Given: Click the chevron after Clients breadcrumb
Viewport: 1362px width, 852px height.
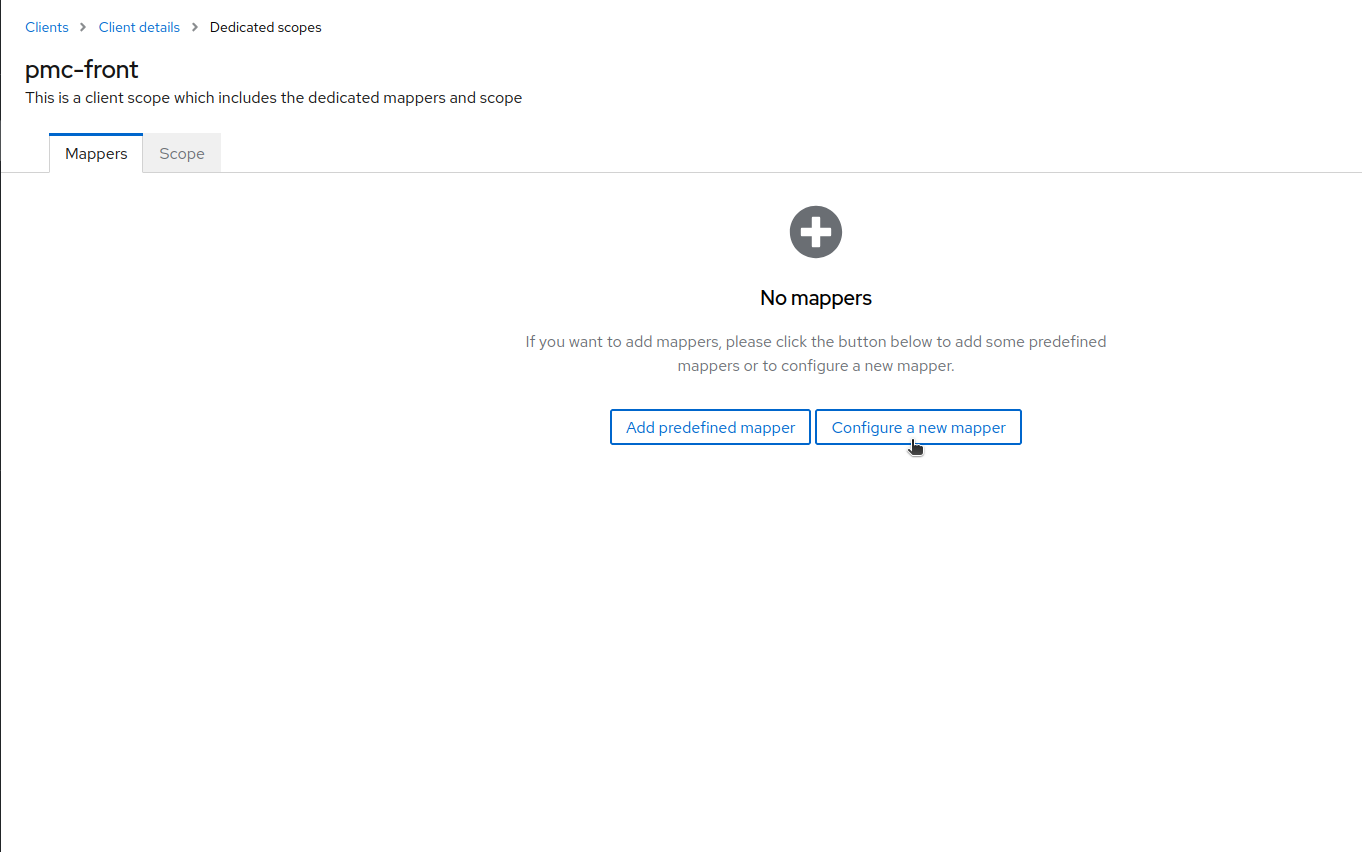Looking at the screenshot, I should pos(84,28).
